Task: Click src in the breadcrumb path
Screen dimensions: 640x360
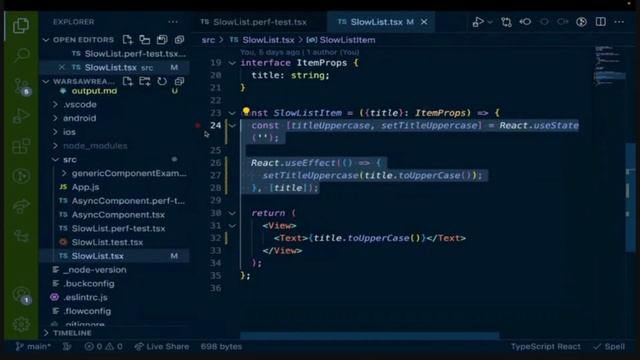Action: pos(208,40)
